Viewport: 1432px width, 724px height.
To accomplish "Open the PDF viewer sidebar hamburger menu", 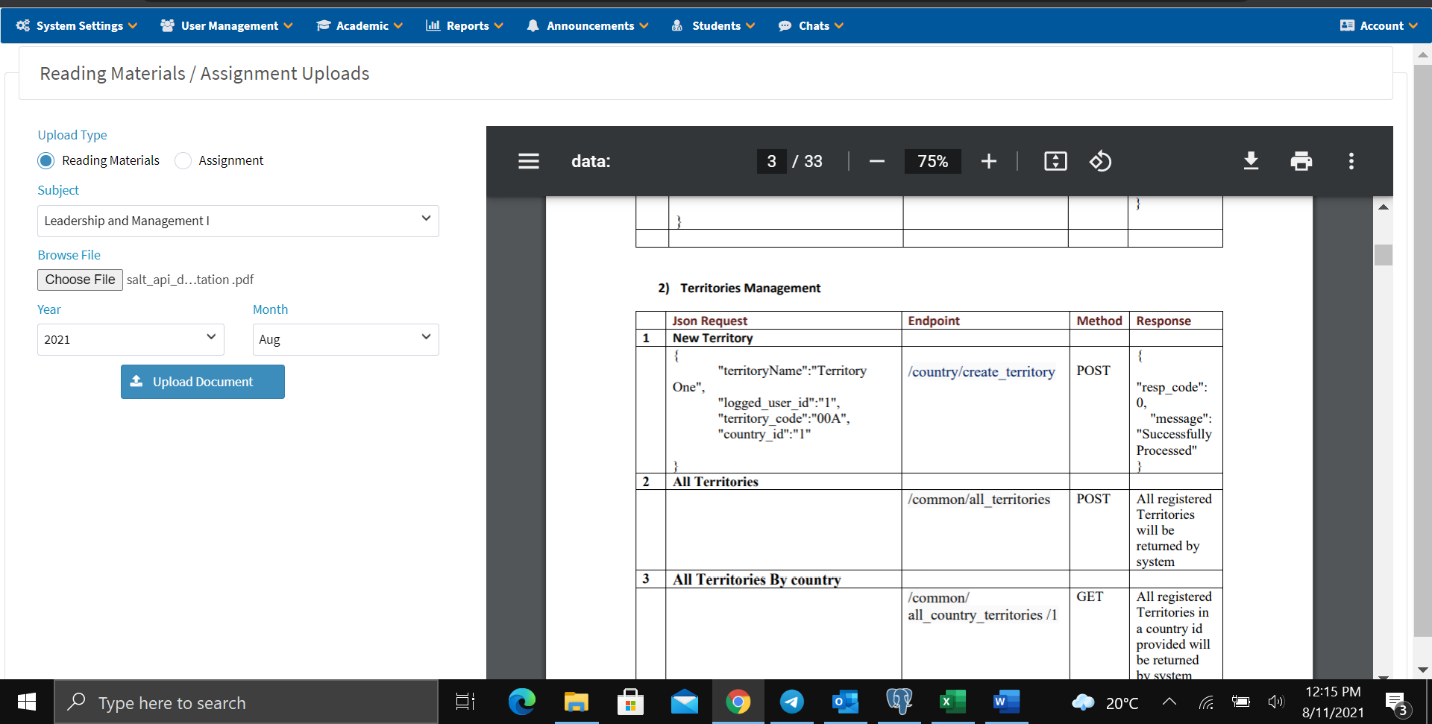I will (x=529, y=161).
